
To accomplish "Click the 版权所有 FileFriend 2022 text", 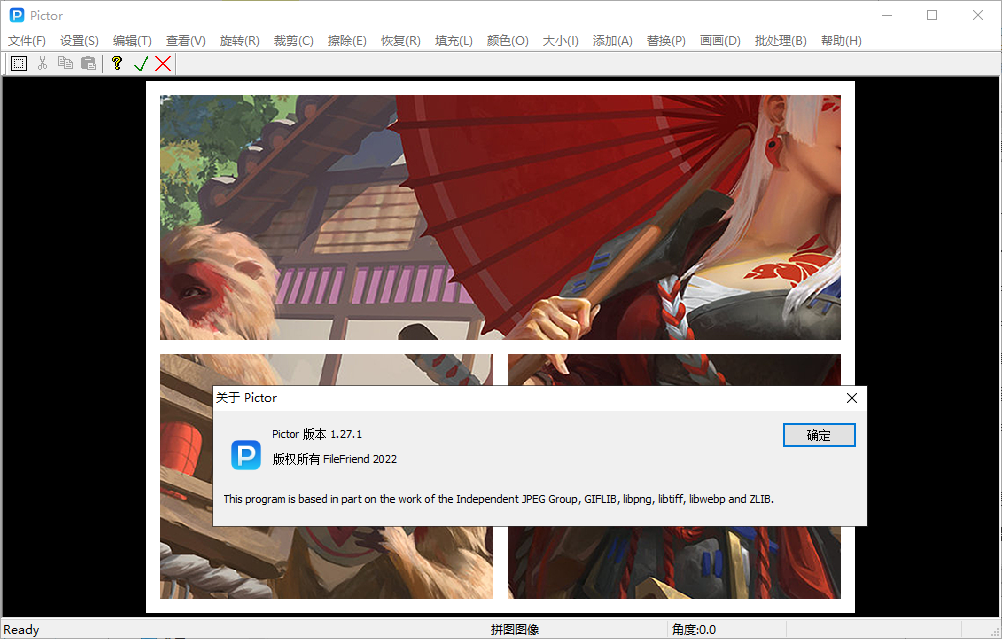I will [334, 459].
